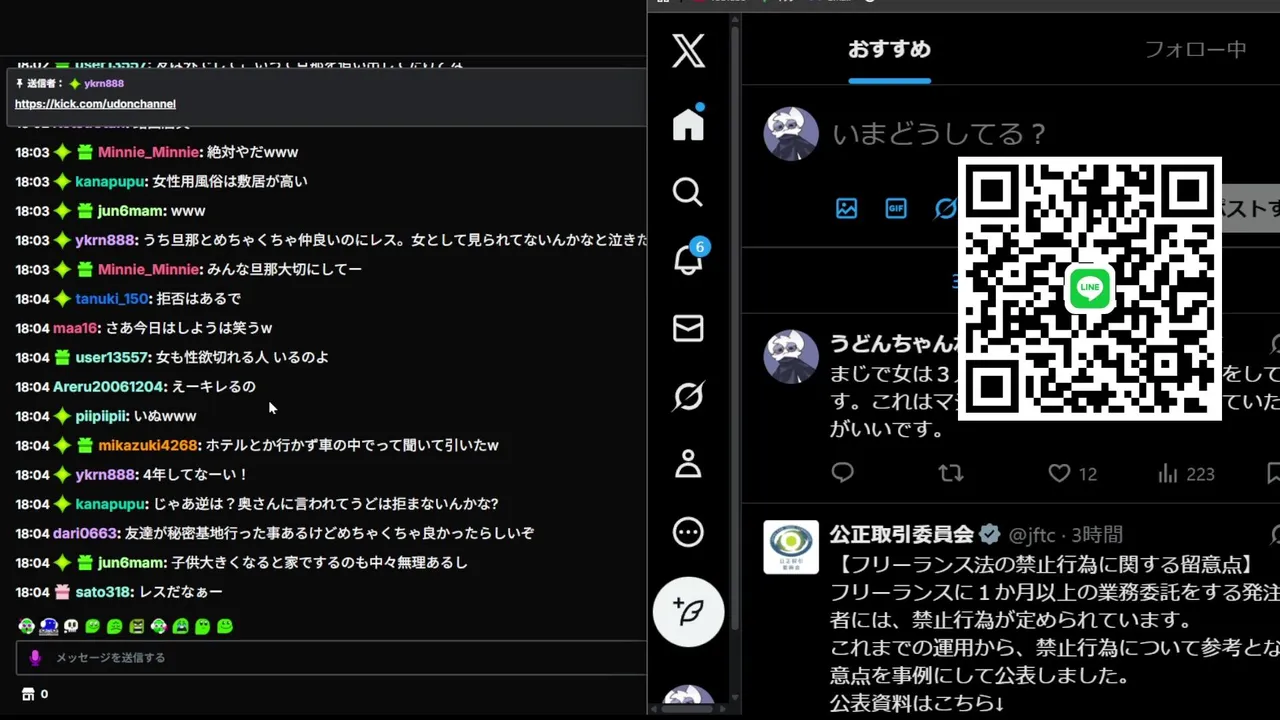
Task: Switch to the フォロー中 tab
Action: (1195, 49)
